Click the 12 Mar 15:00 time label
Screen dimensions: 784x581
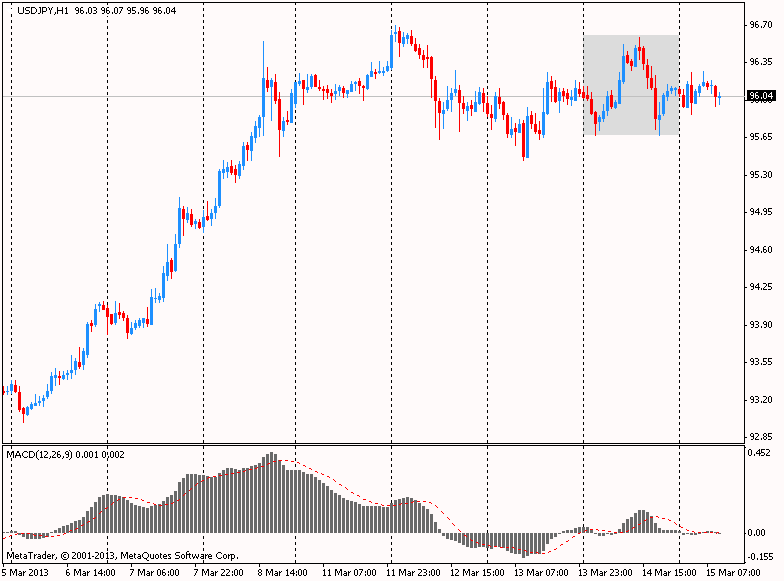pos(476,572)
